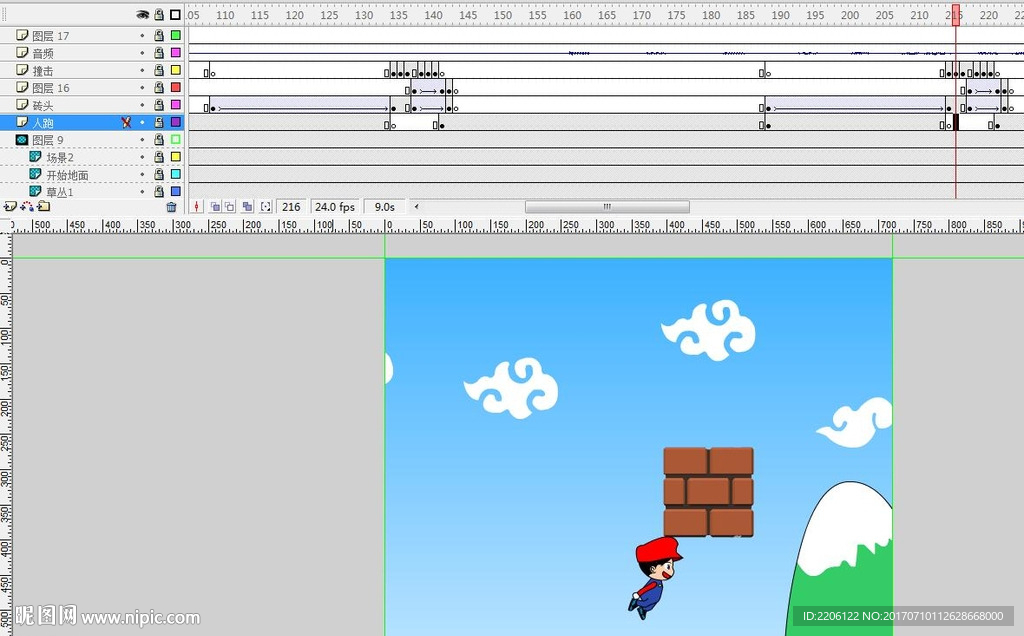This screenshot has width=1024, height=636.
Task: Lock all layers using header padlock icon
Action: tap(159, 14)
